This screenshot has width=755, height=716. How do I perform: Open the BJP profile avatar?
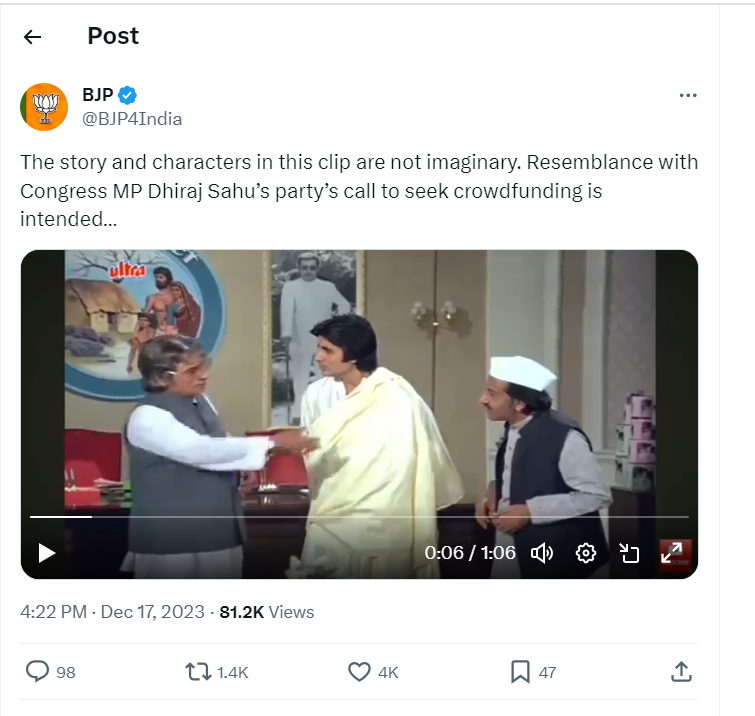(44, 107)
